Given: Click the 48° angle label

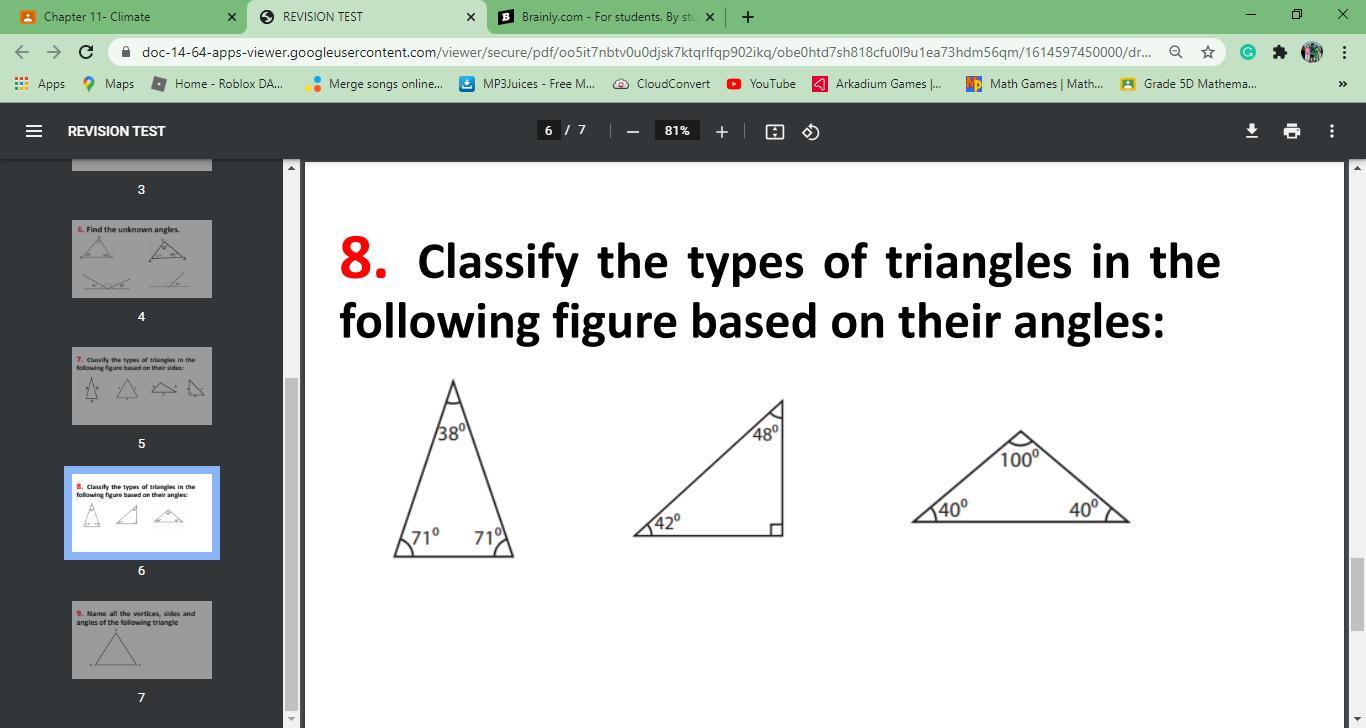Looking at the screenshot, I should coord(765,432).
